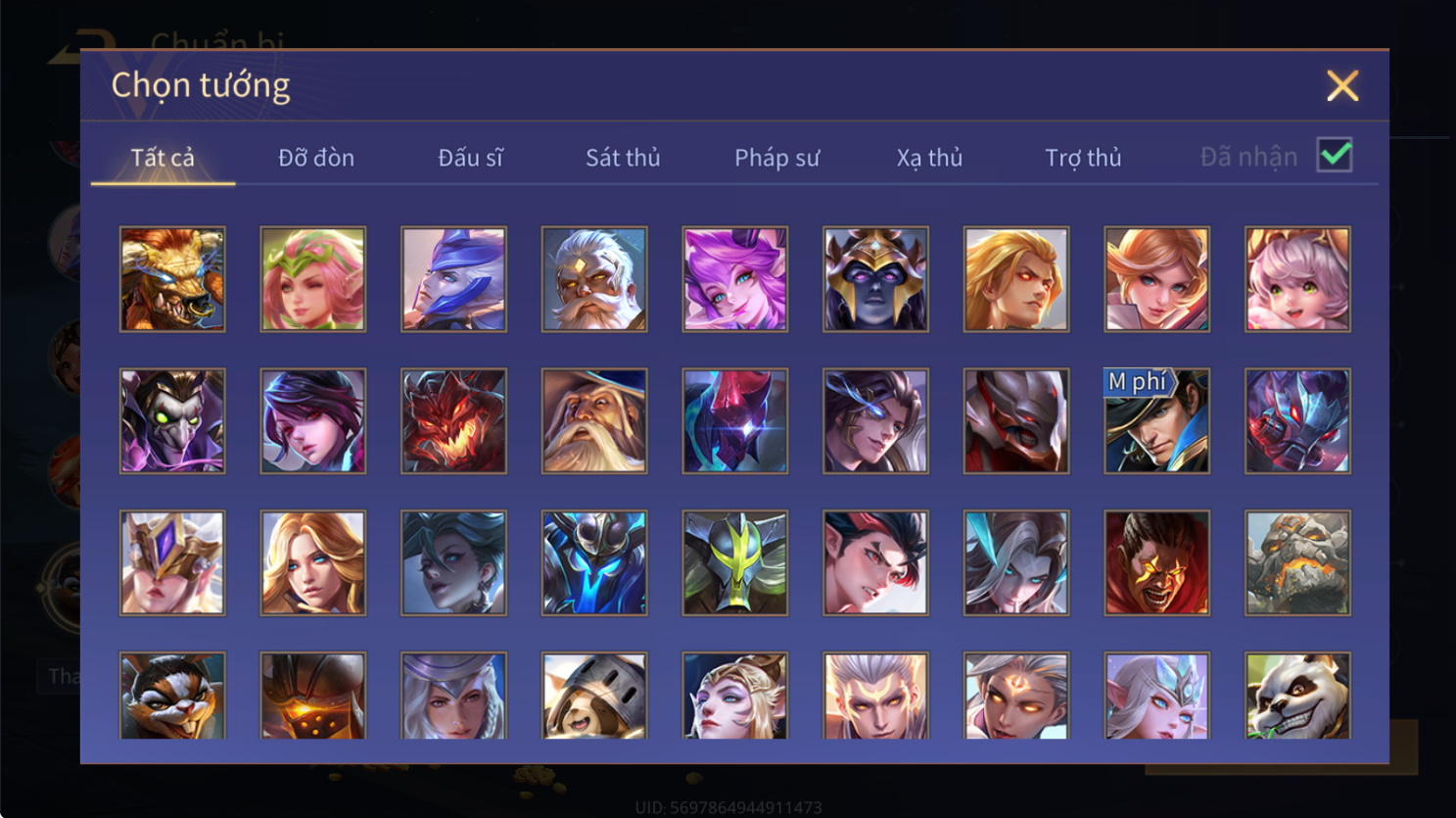Pick the pink-haired girl with green crown
Viewport: 1456px width, 818px height.
click(313, 279)
